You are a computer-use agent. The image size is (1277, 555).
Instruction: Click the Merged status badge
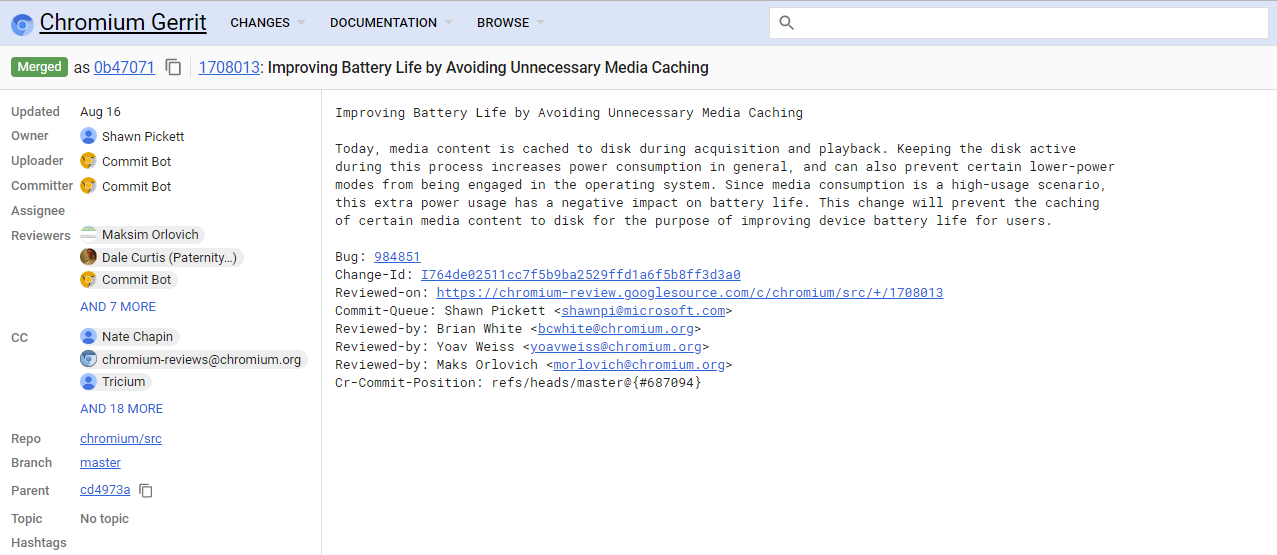40,67
